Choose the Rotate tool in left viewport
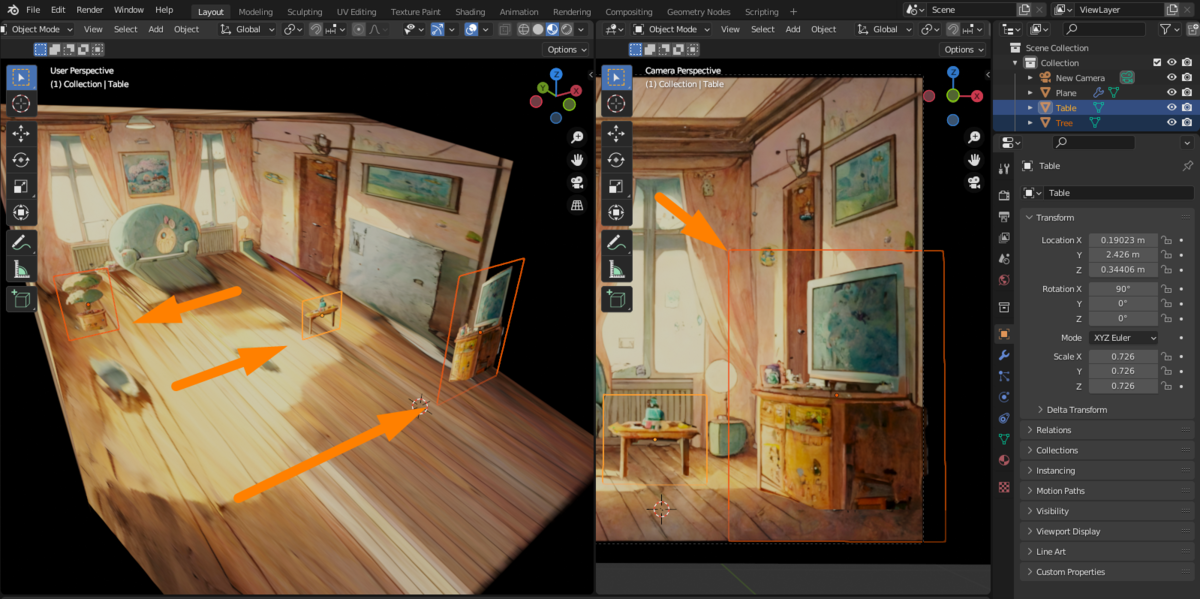 (x=21, y=159)
